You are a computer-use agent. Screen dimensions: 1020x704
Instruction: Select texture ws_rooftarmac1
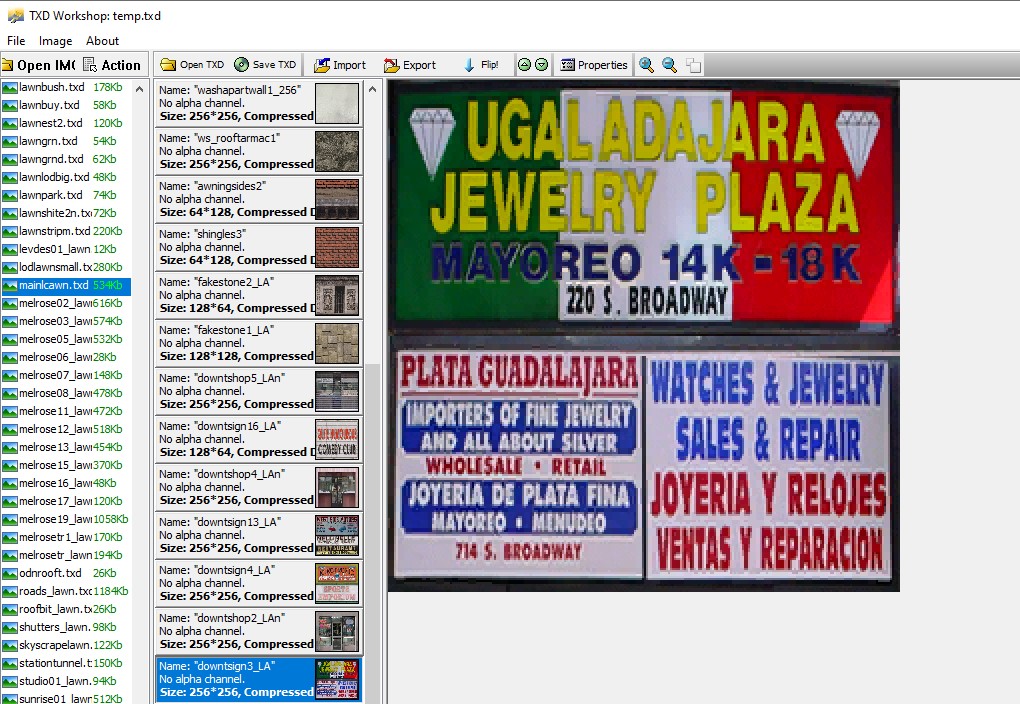coord(258,151)
